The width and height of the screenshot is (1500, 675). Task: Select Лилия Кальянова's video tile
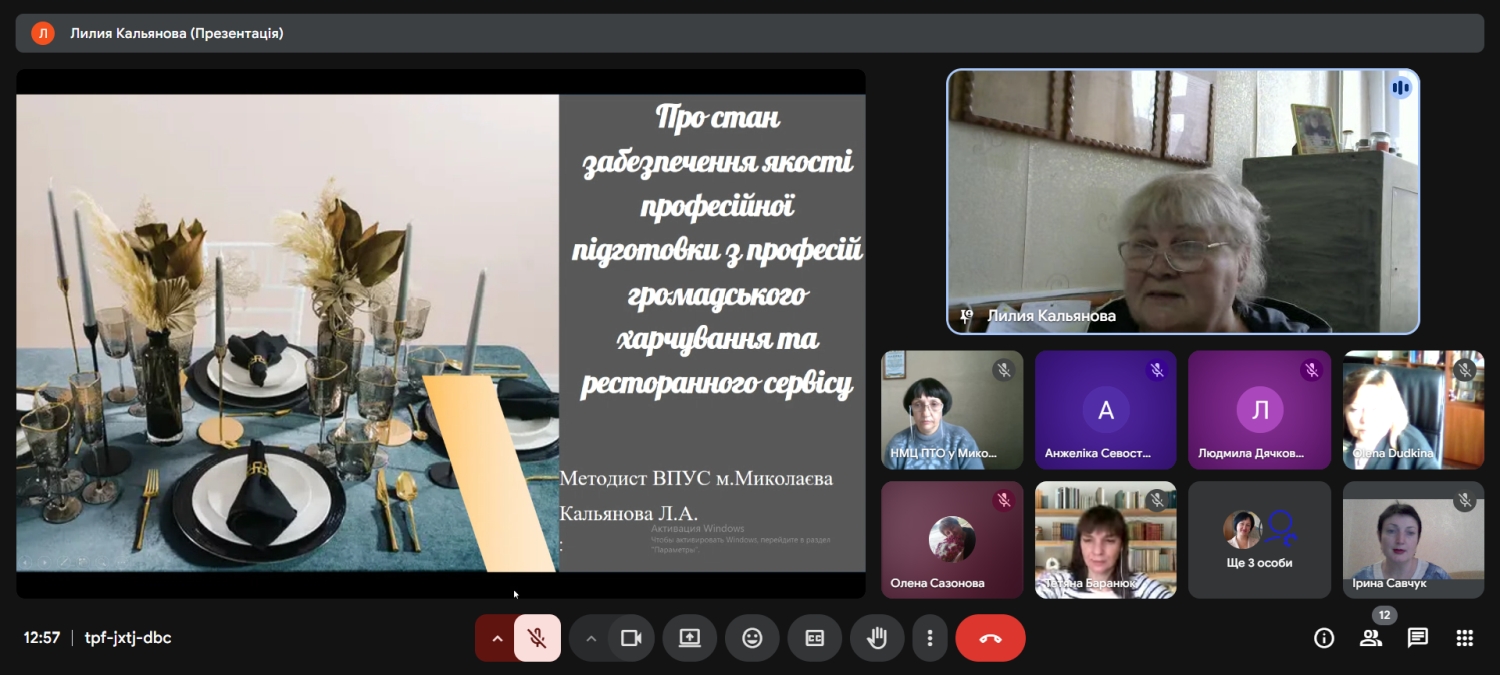tap(1182, 200)
